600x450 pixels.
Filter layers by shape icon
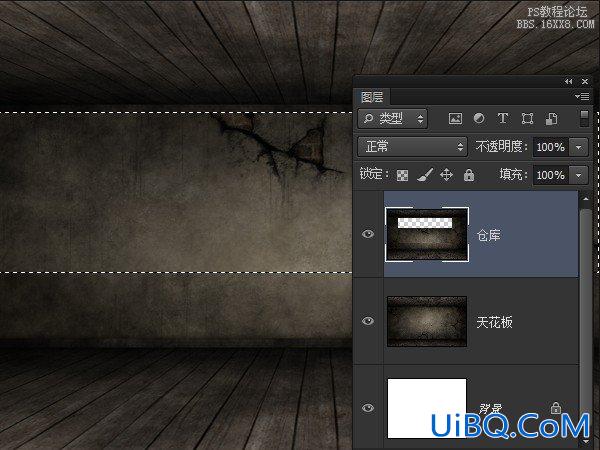[527, 119]
